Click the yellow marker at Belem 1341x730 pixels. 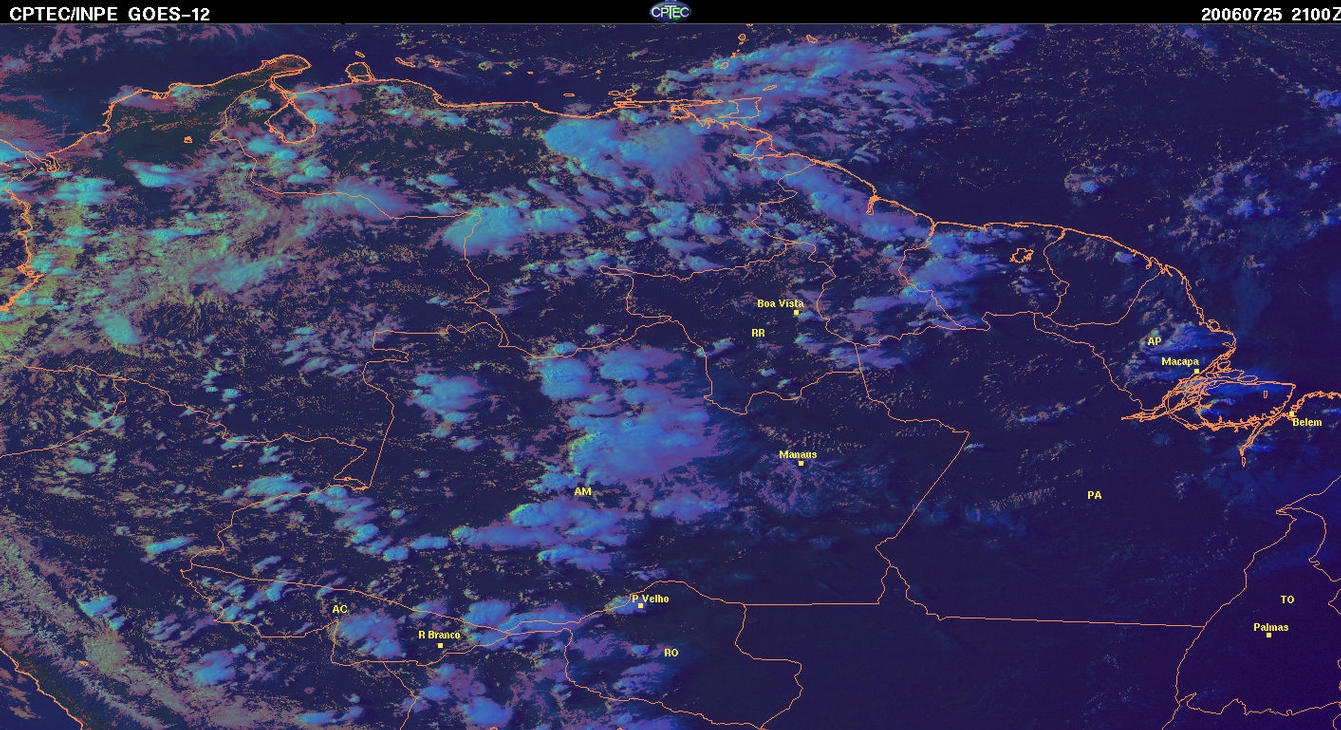coord(1291,414)
